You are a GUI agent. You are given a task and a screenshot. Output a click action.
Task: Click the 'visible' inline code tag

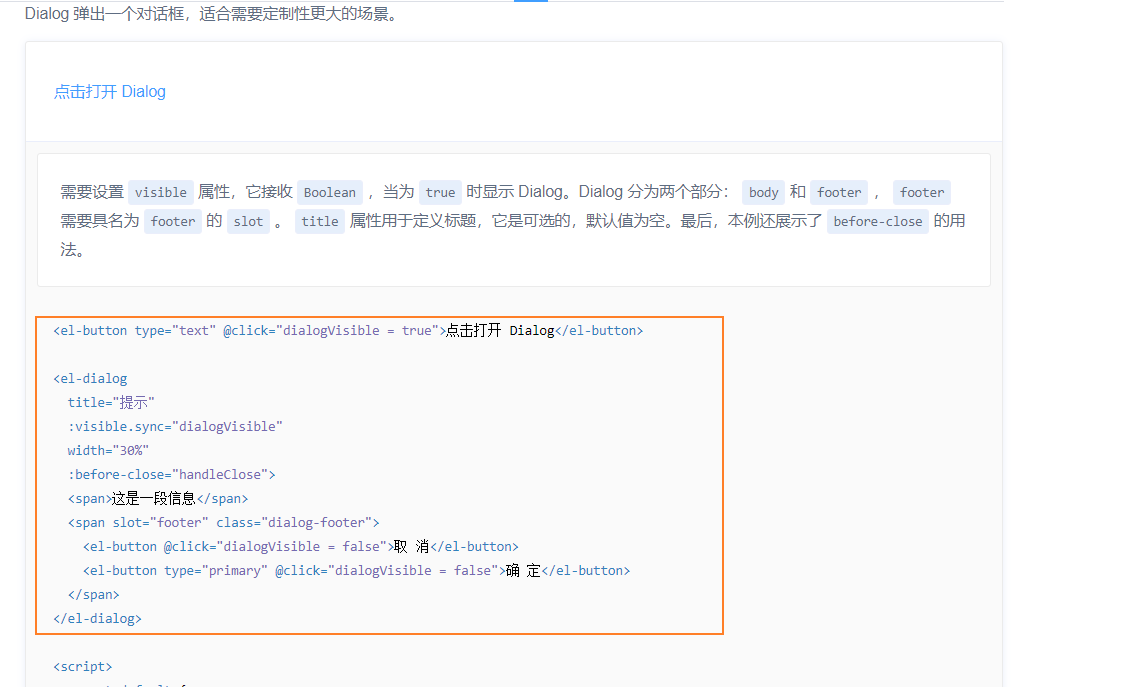click(161, 192)
